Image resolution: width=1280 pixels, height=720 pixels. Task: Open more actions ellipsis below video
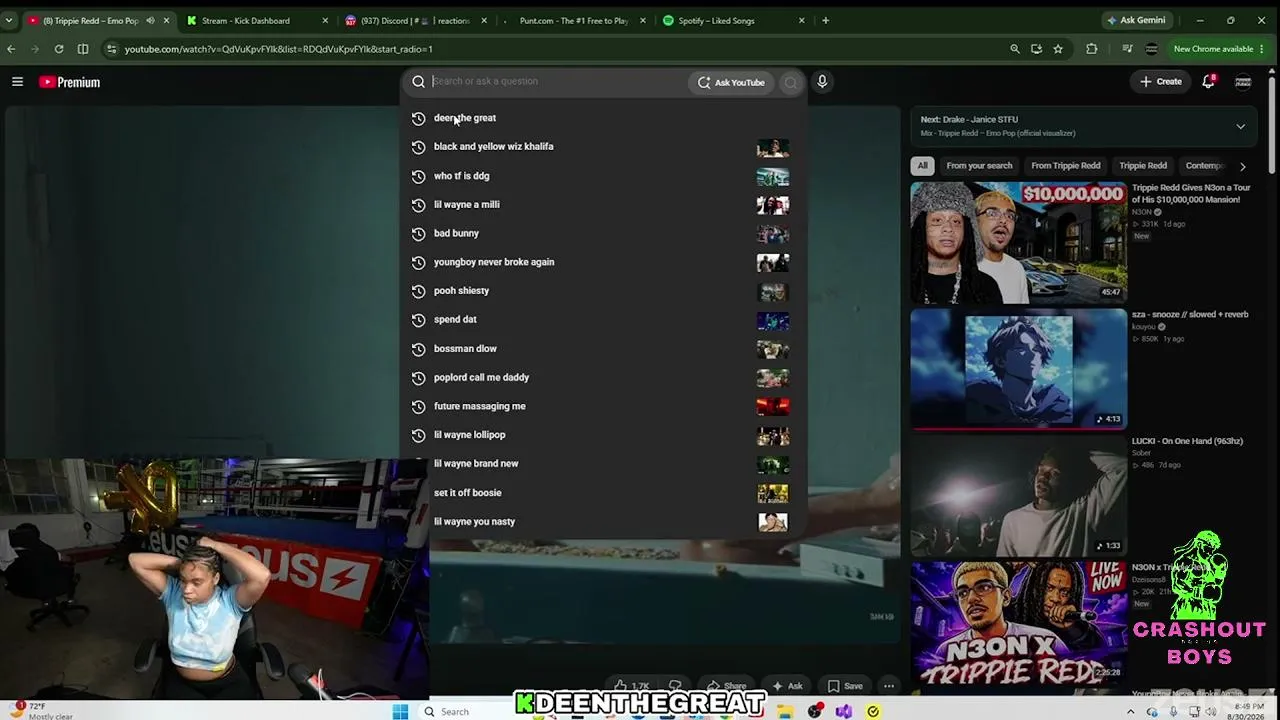point(888,686)
